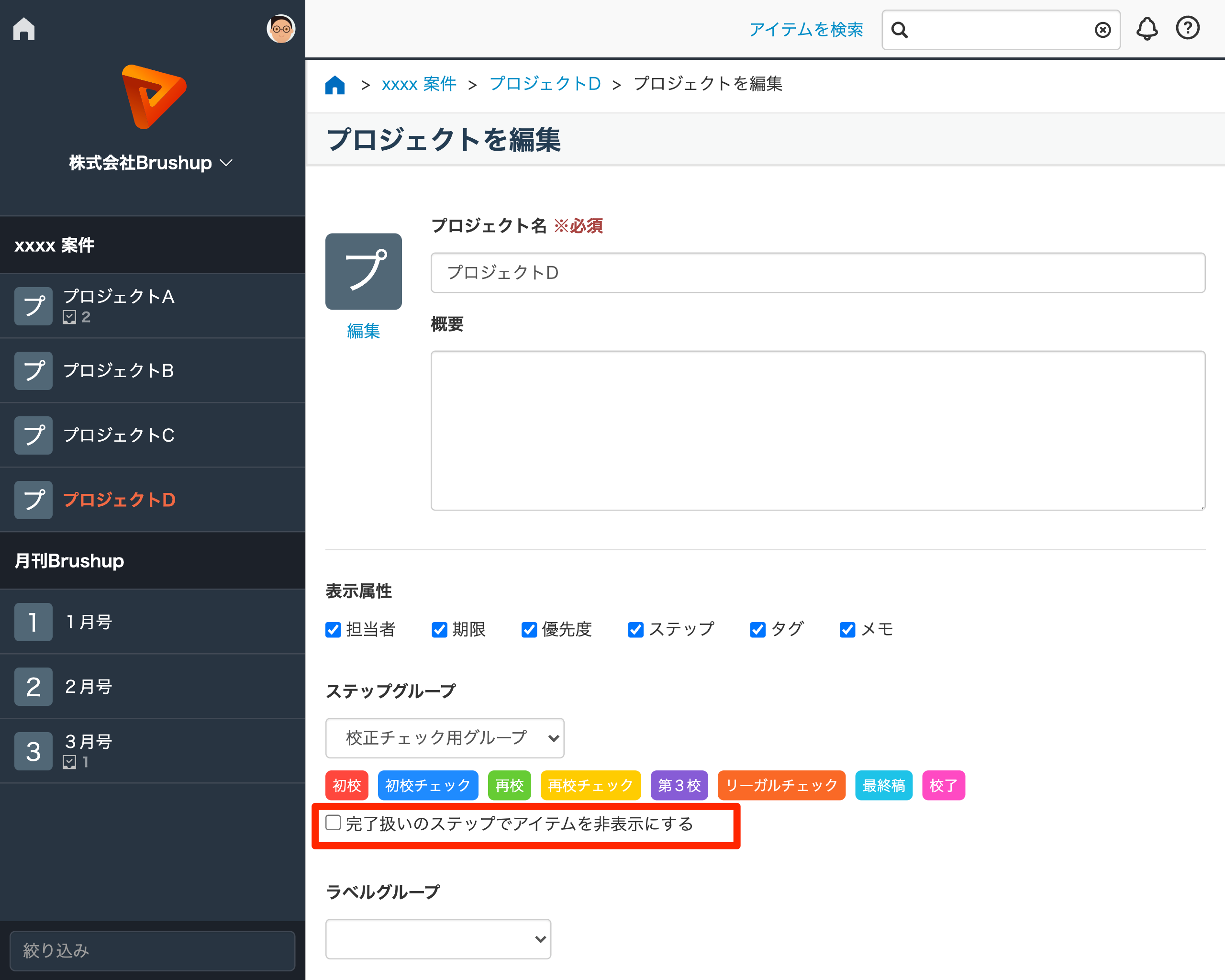Select the 3月号 icon in sidebar

[33, 750]
